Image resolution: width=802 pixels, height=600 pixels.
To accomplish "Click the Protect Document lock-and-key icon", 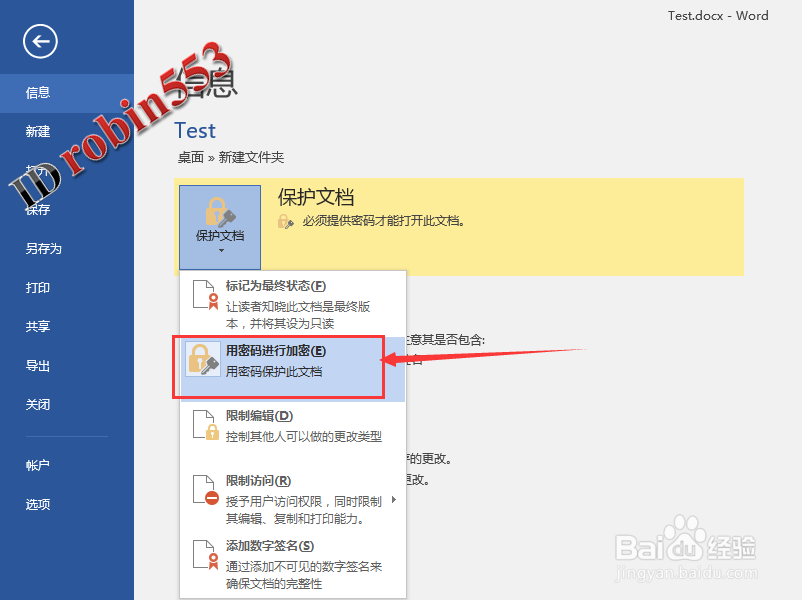I will pos(219,212).
